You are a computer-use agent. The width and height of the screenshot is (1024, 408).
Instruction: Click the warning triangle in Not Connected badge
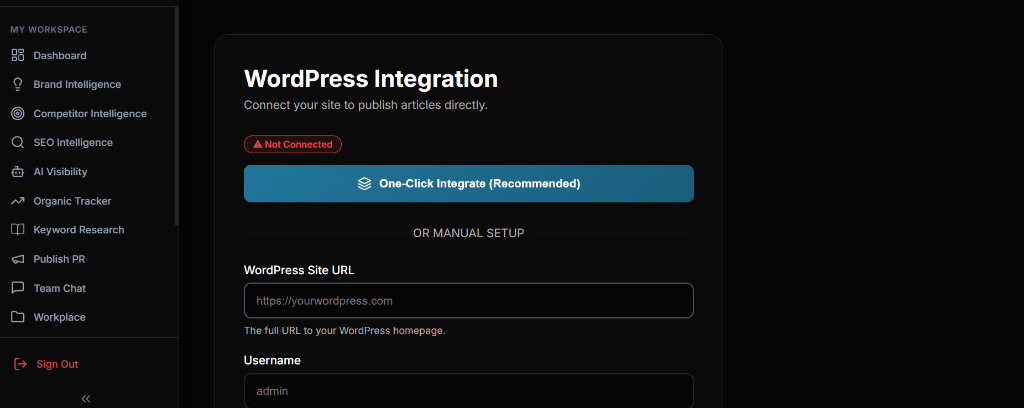coord(257,144)
